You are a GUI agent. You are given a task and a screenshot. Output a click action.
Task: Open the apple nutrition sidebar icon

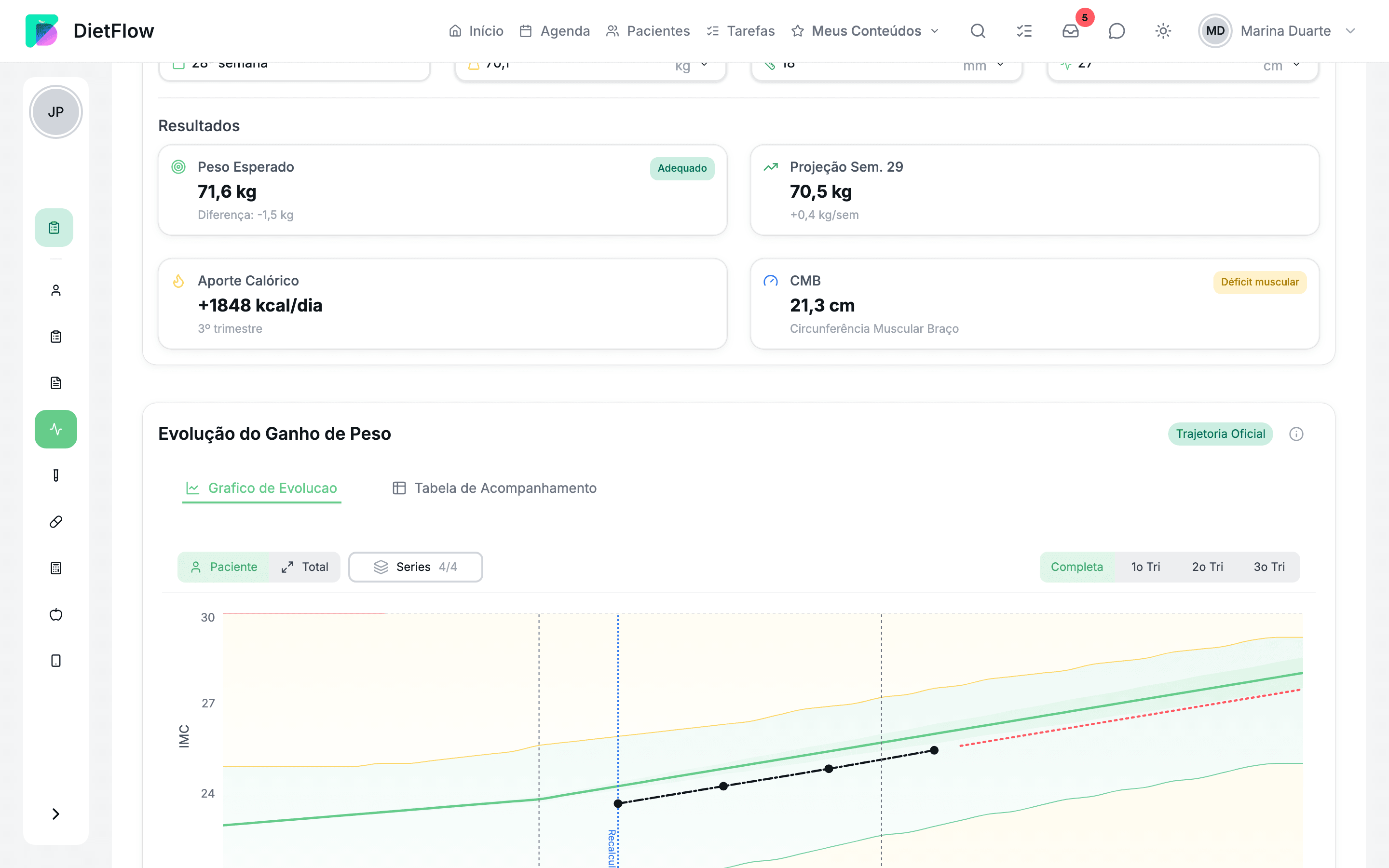pyautogui.click(x=55, y=614)
